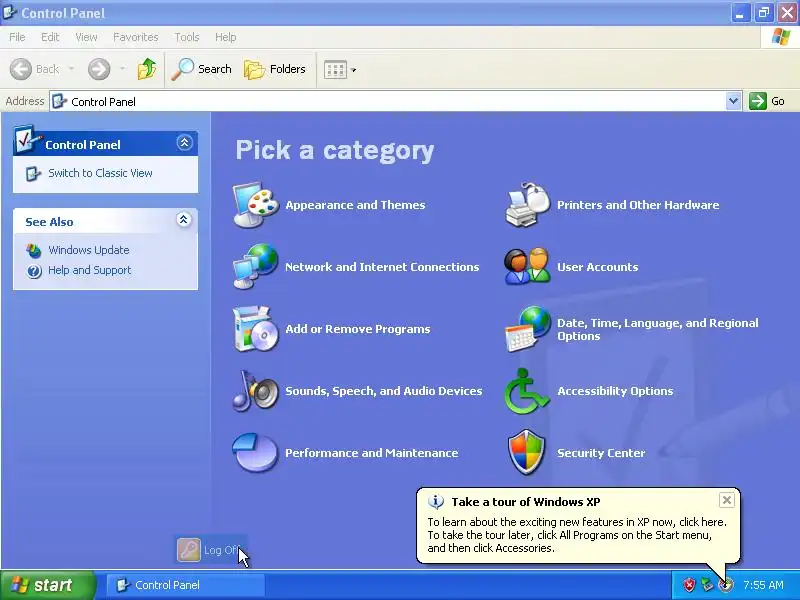Viewport: 800px width, 600px height.
Task: Open the Sounds, Speech, and Audio Devices link
Action: (384, 391)
